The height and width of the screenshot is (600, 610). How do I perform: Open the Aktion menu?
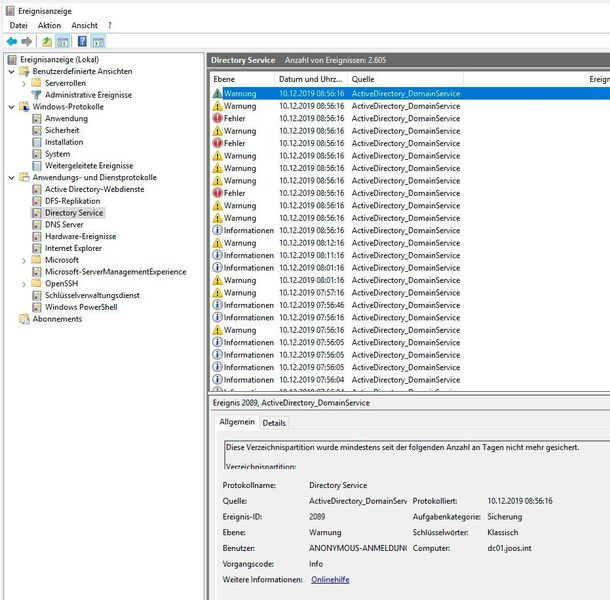(x=49, y=25)
